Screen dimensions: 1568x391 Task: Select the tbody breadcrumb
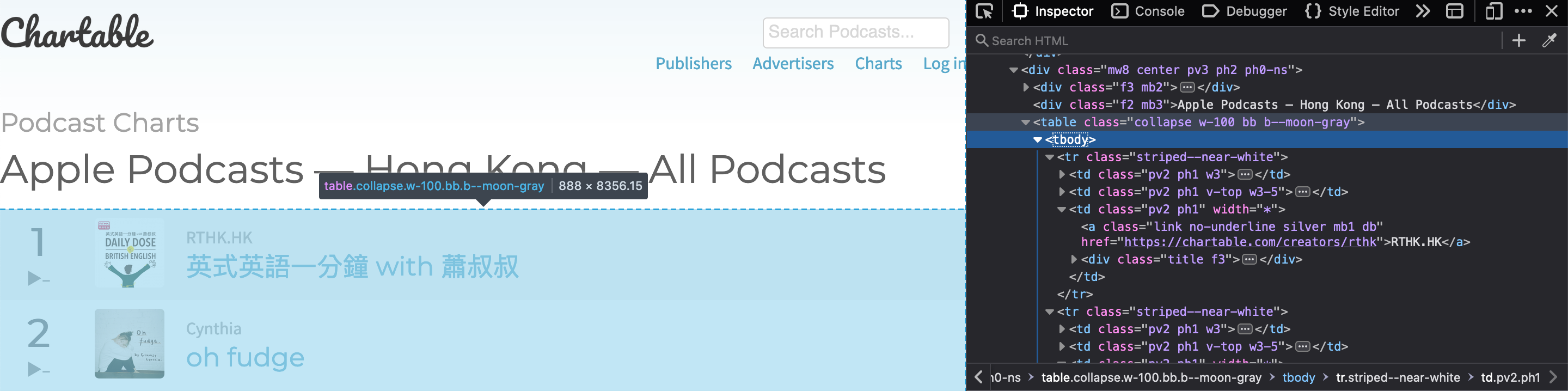pos(1298,377)
